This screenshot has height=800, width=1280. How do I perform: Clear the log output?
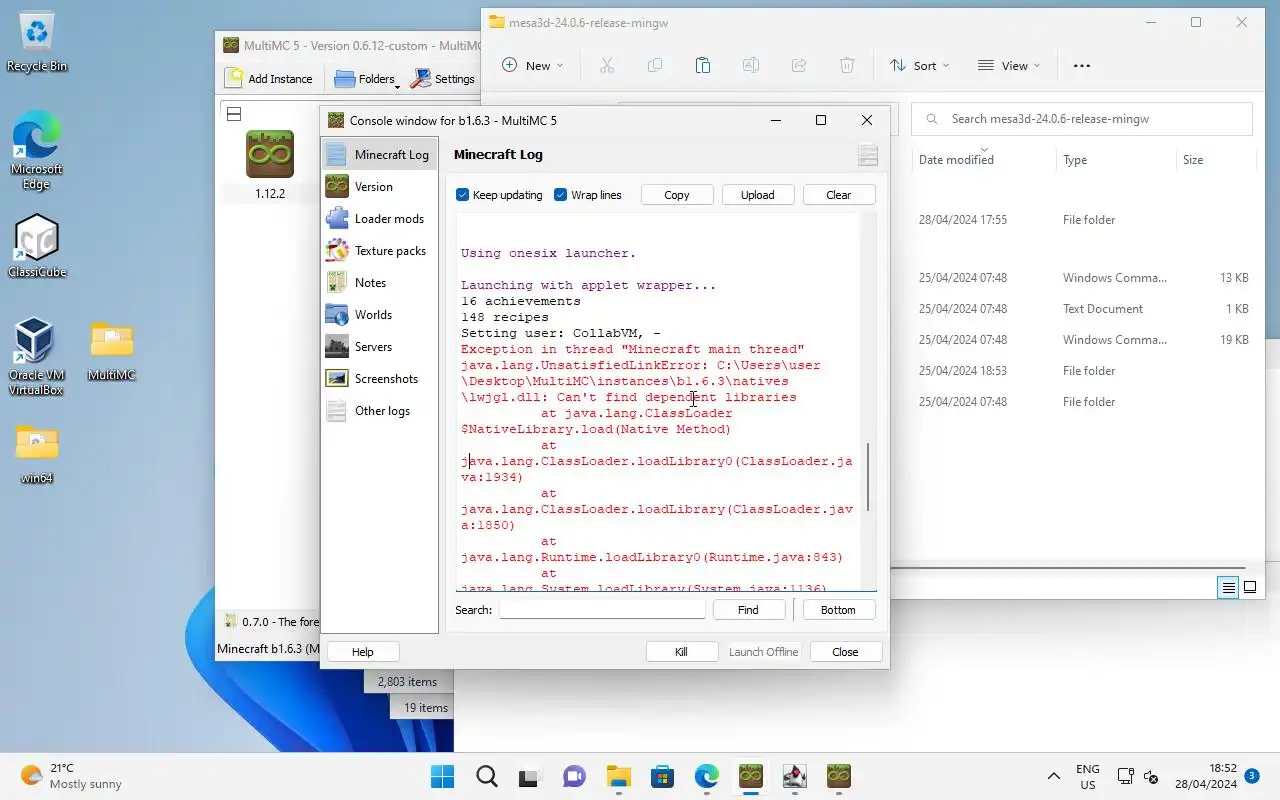click(x=839, y=195)
